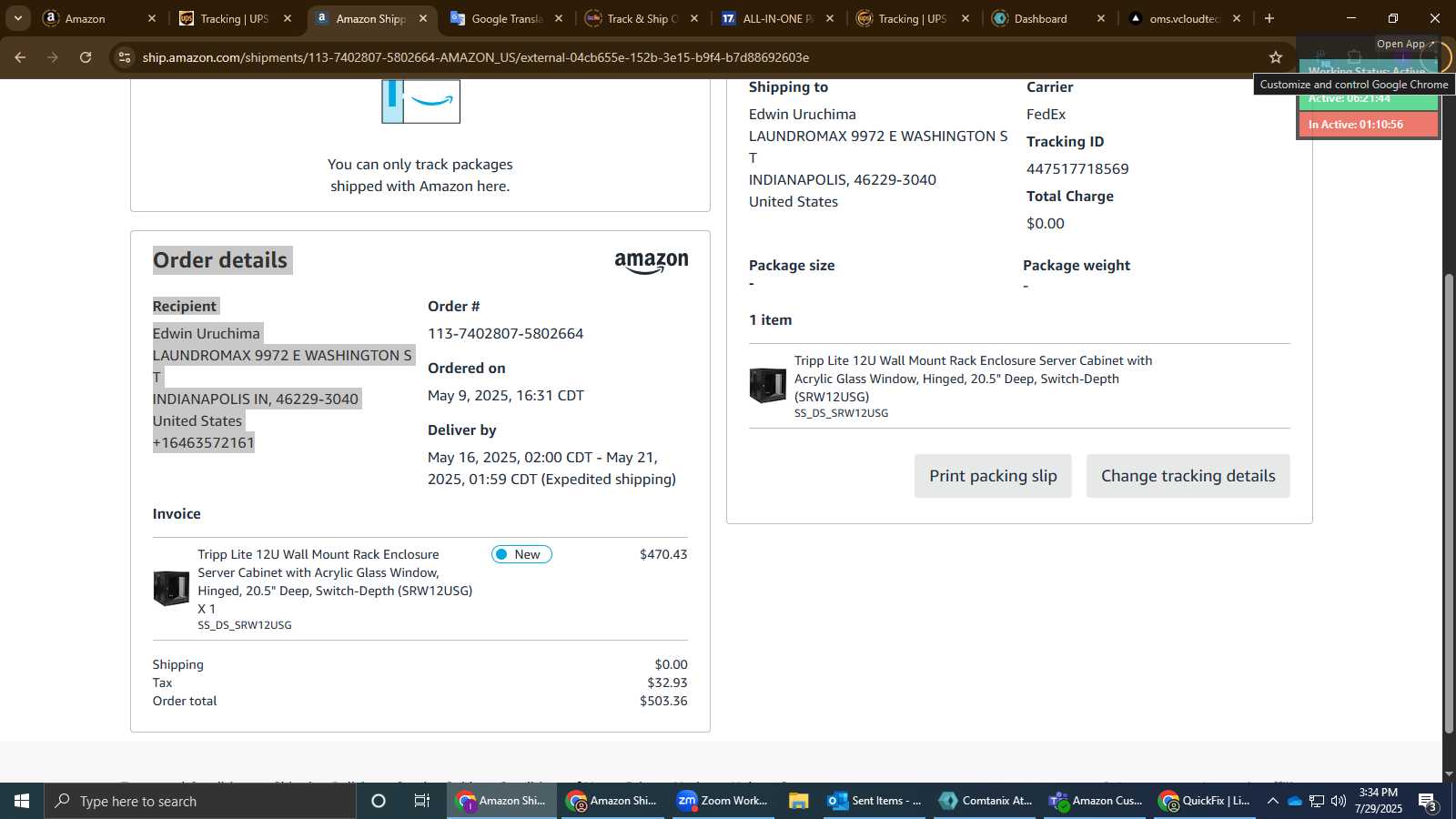This screenshot has width=1456, height=819.
Task: Click the taskbar search box
Action: click(x=200, y=801)
